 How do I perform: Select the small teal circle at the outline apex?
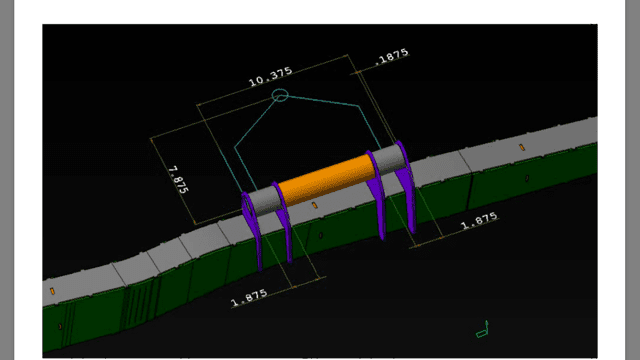(280, 96)
